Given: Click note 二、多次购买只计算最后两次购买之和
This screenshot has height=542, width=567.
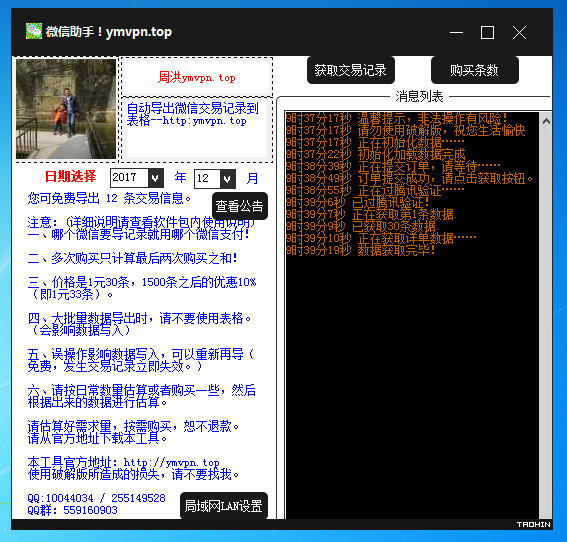Looking at the screenshot, I should (133, 258).
